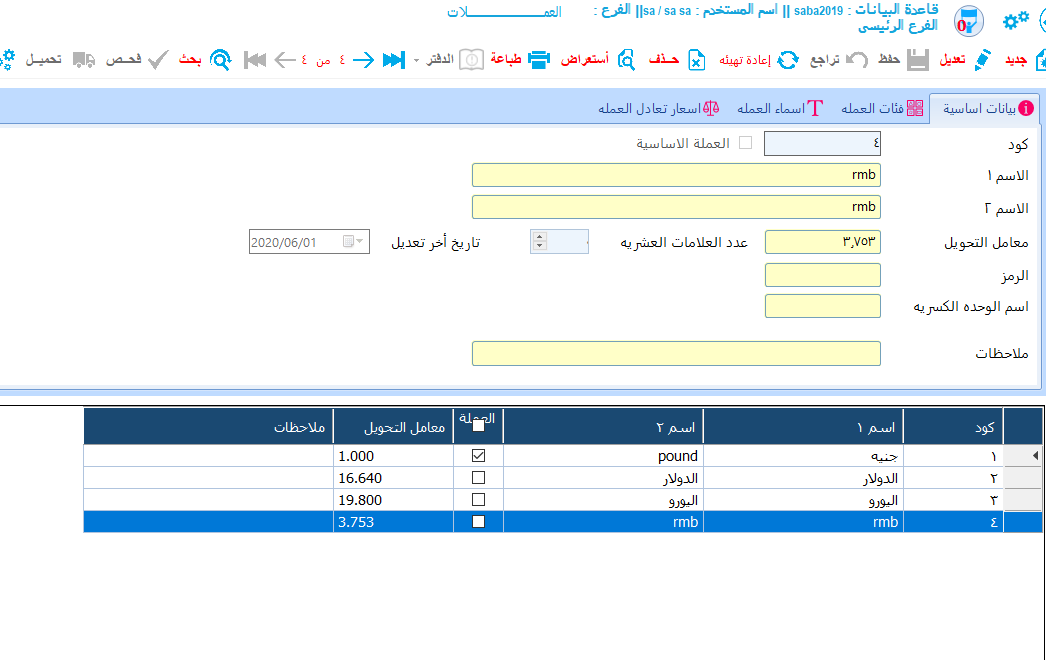
Task: Click the decimal places spinner arrows
Action: [x=540, y=242]
